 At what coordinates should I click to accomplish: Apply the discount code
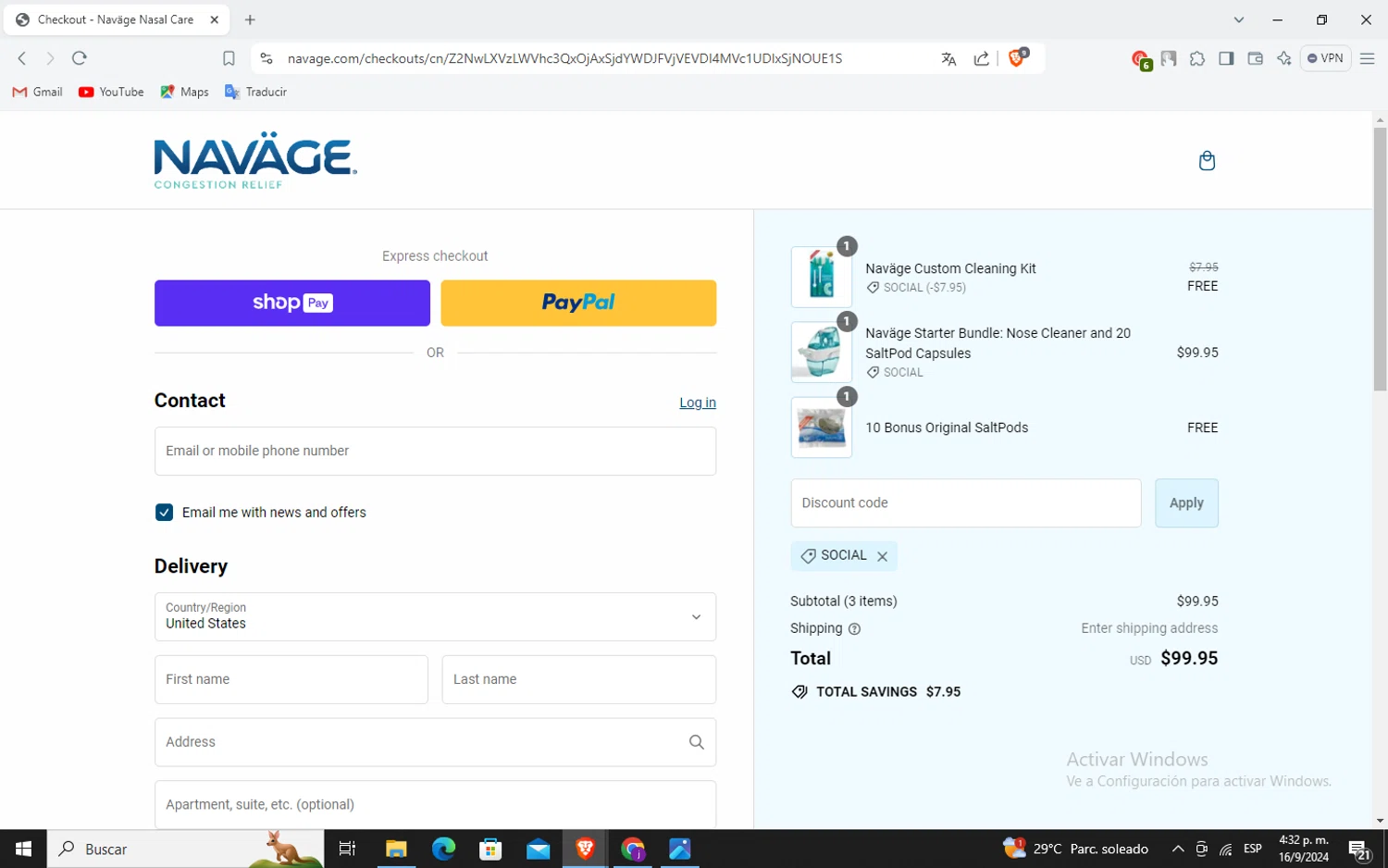coord(1186,503)
